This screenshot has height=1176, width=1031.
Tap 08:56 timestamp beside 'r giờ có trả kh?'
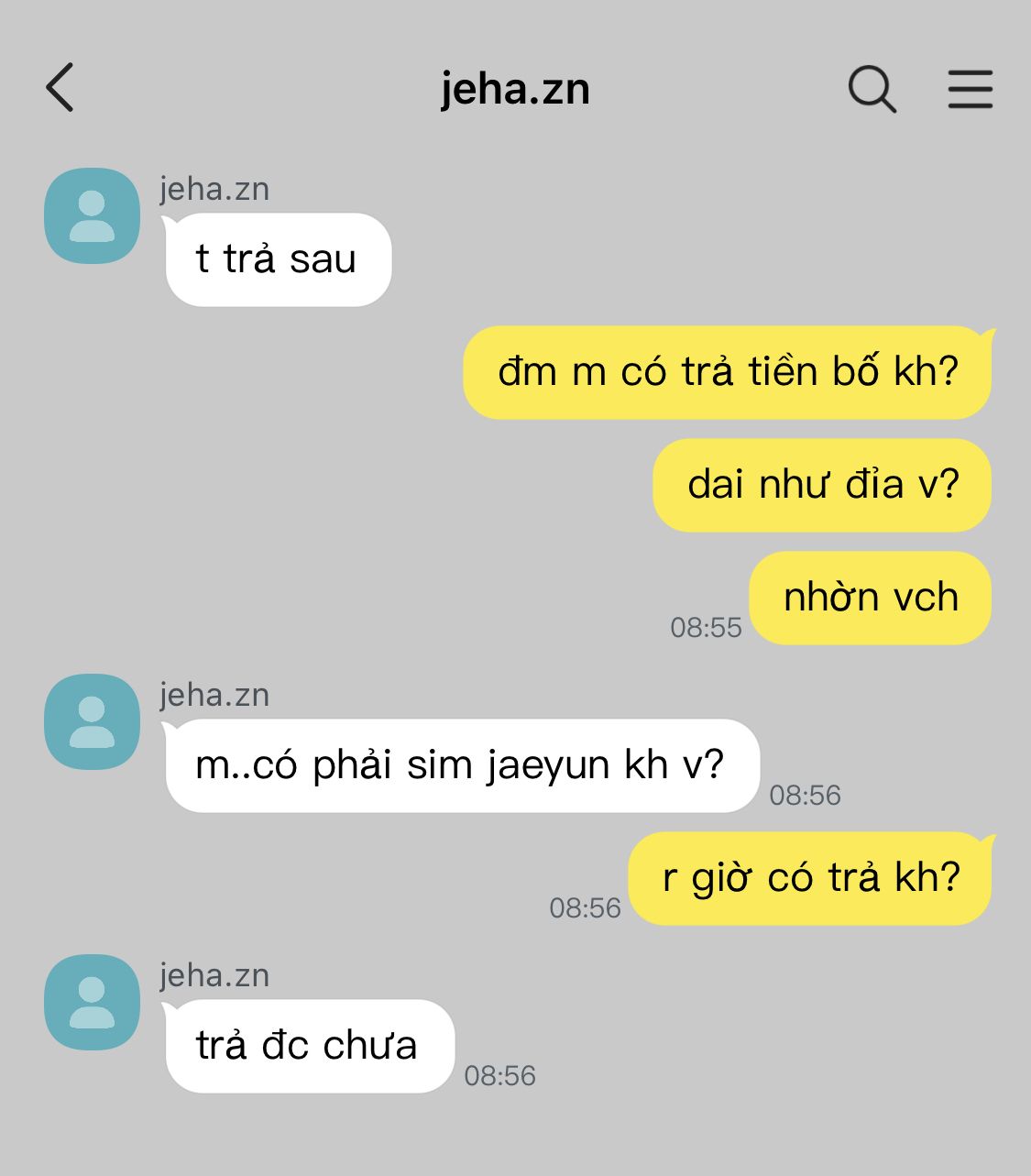(x=585, y=908)
